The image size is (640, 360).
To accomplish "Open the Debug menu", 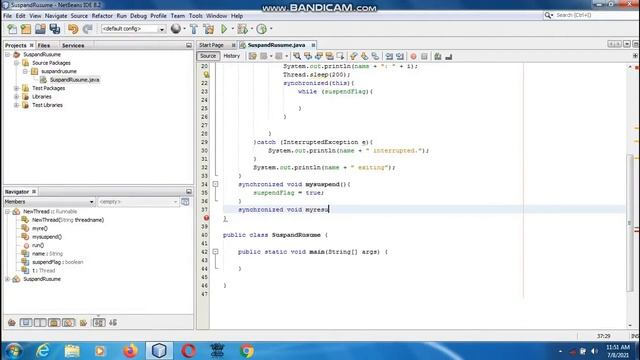I will 138,16.
